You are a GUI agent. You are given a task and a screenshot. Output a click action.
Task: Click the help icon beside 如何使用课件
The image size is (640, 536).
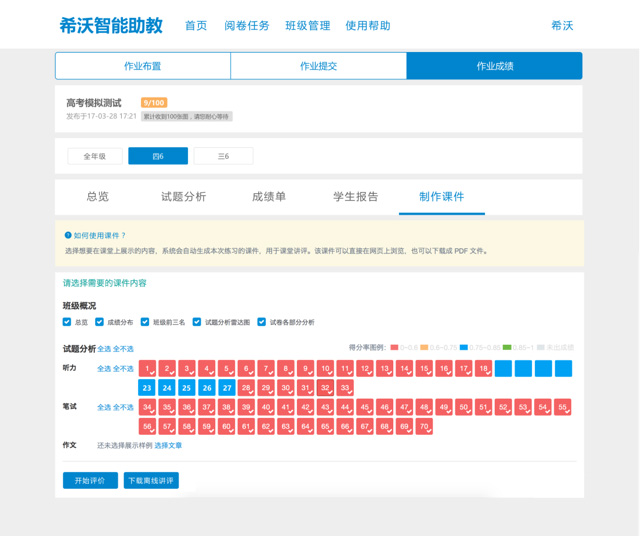tap(68, 236)
